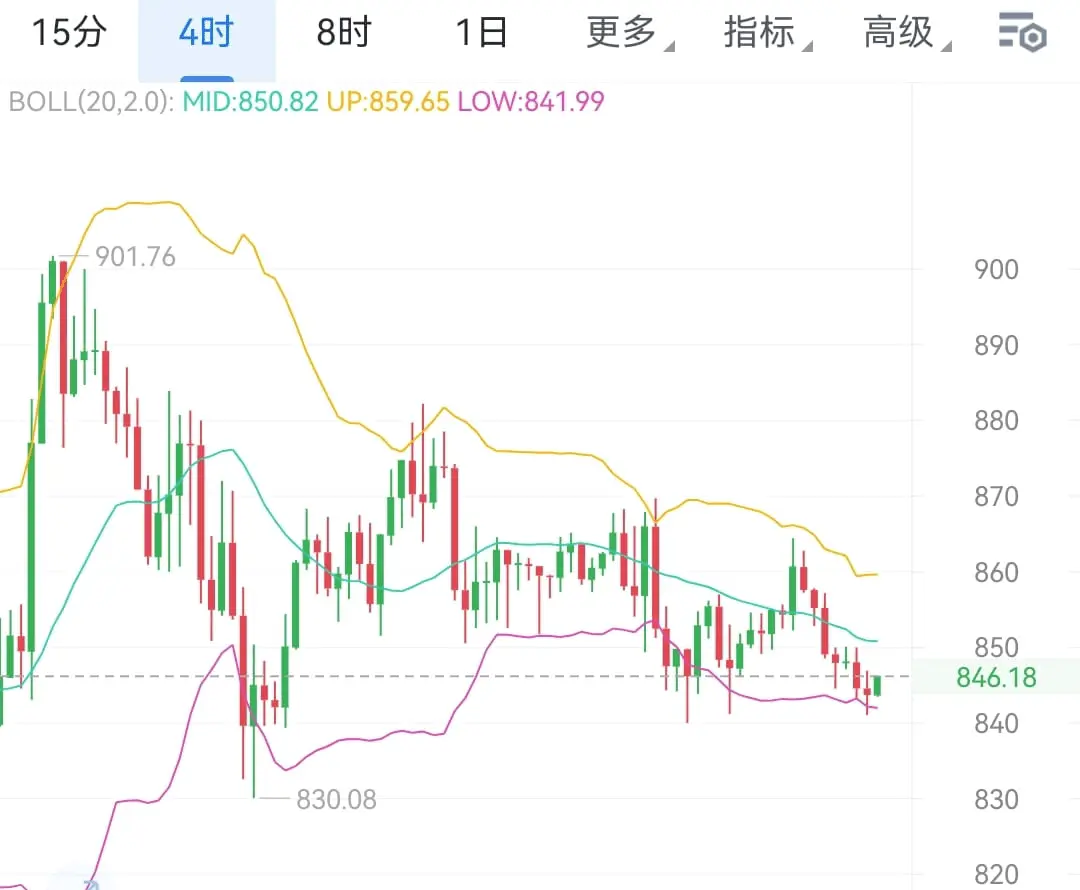This screenshot has width=1080, height=890.
Task: Click the 901.76 high price marker
Action: [x=135, y=257]
